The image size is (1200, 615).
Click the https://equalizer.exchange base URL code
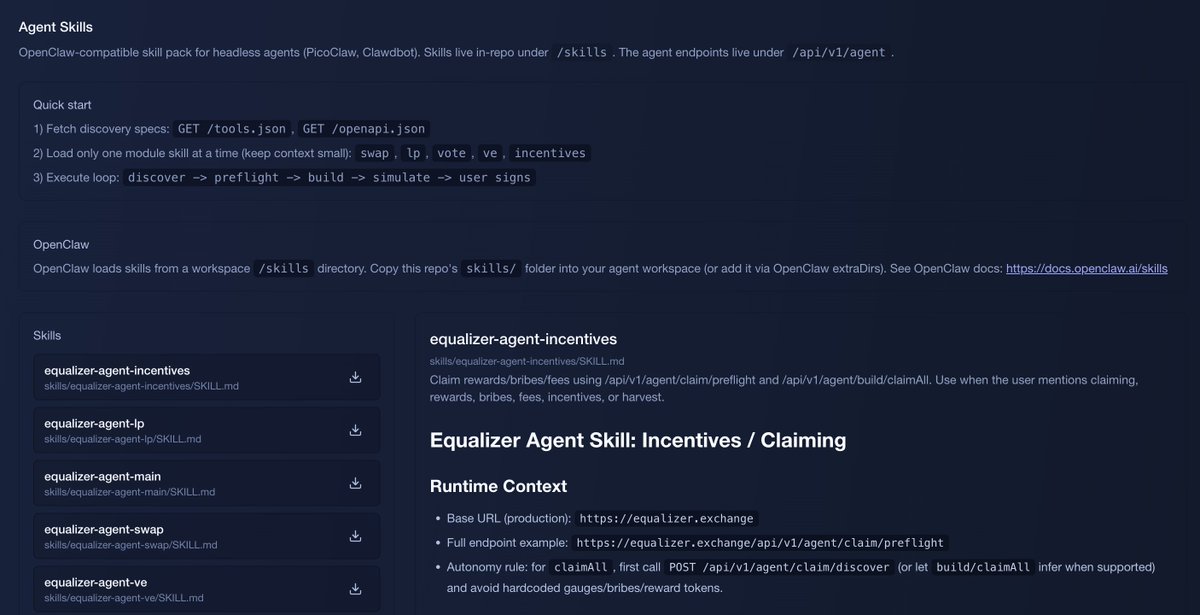click(x=667, y=518)
